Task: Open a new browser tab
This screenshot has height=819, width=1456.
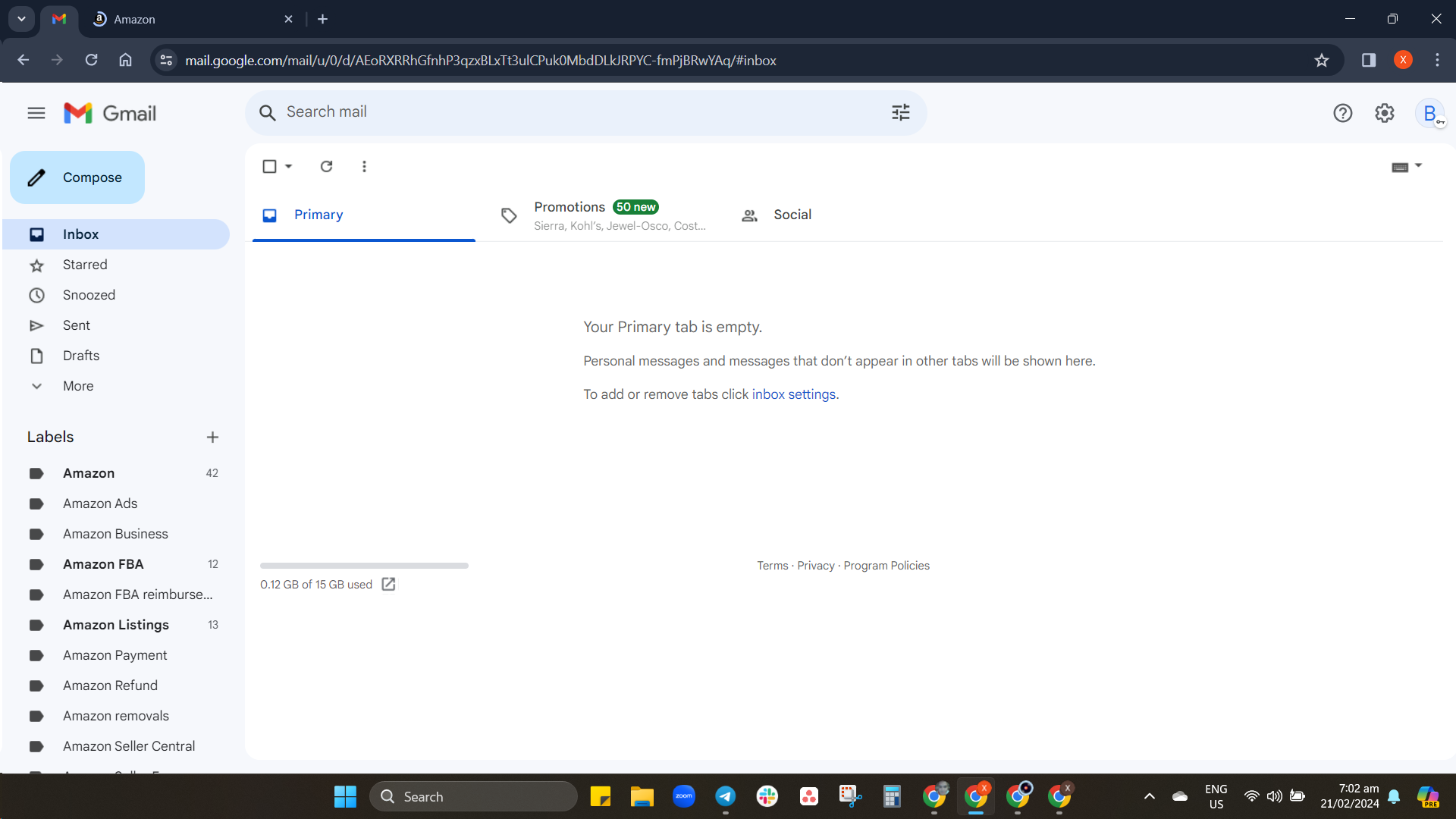Action: point(322,19)
